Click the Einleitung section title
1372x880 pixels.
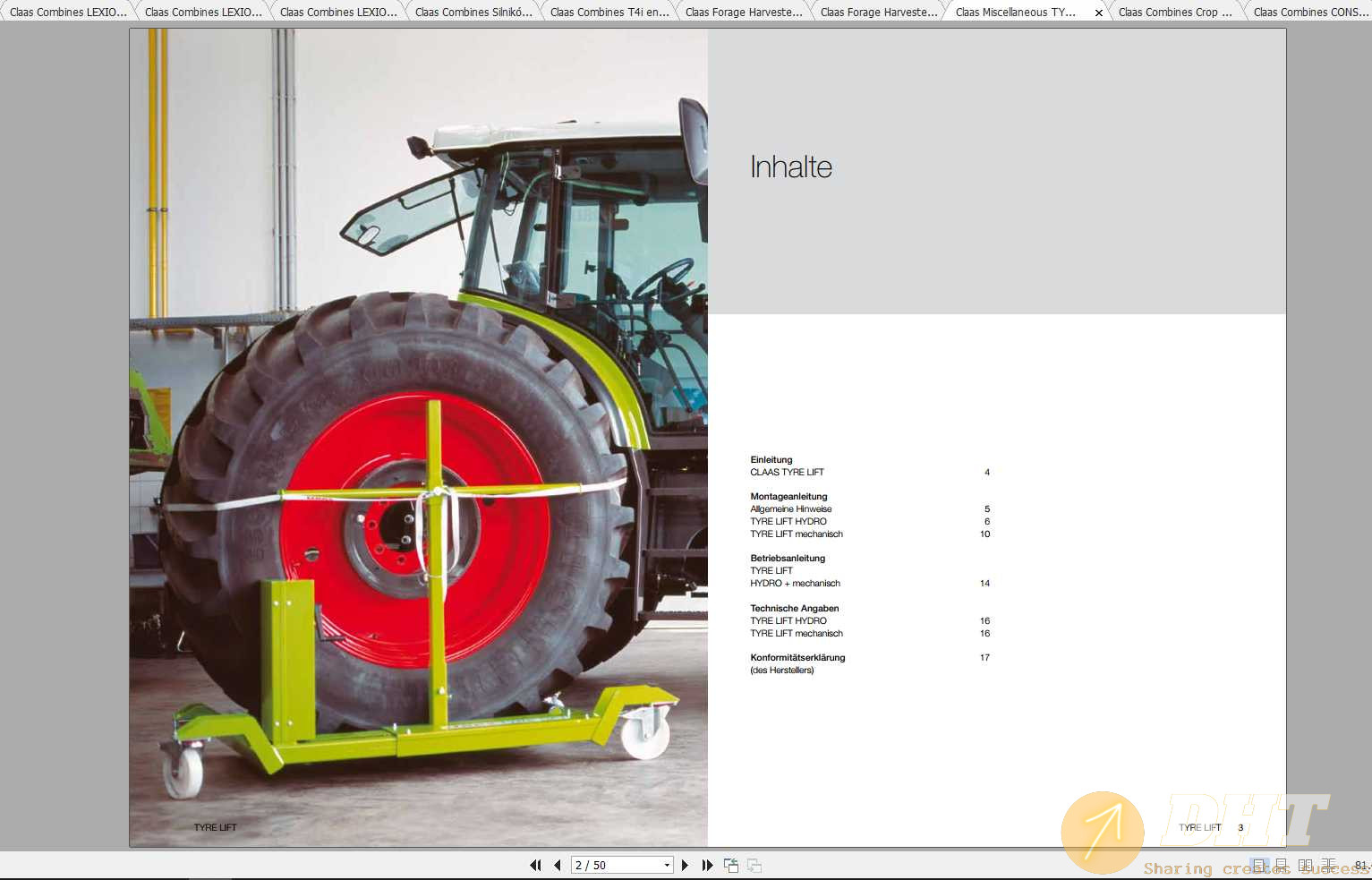[x=771, y=459]
